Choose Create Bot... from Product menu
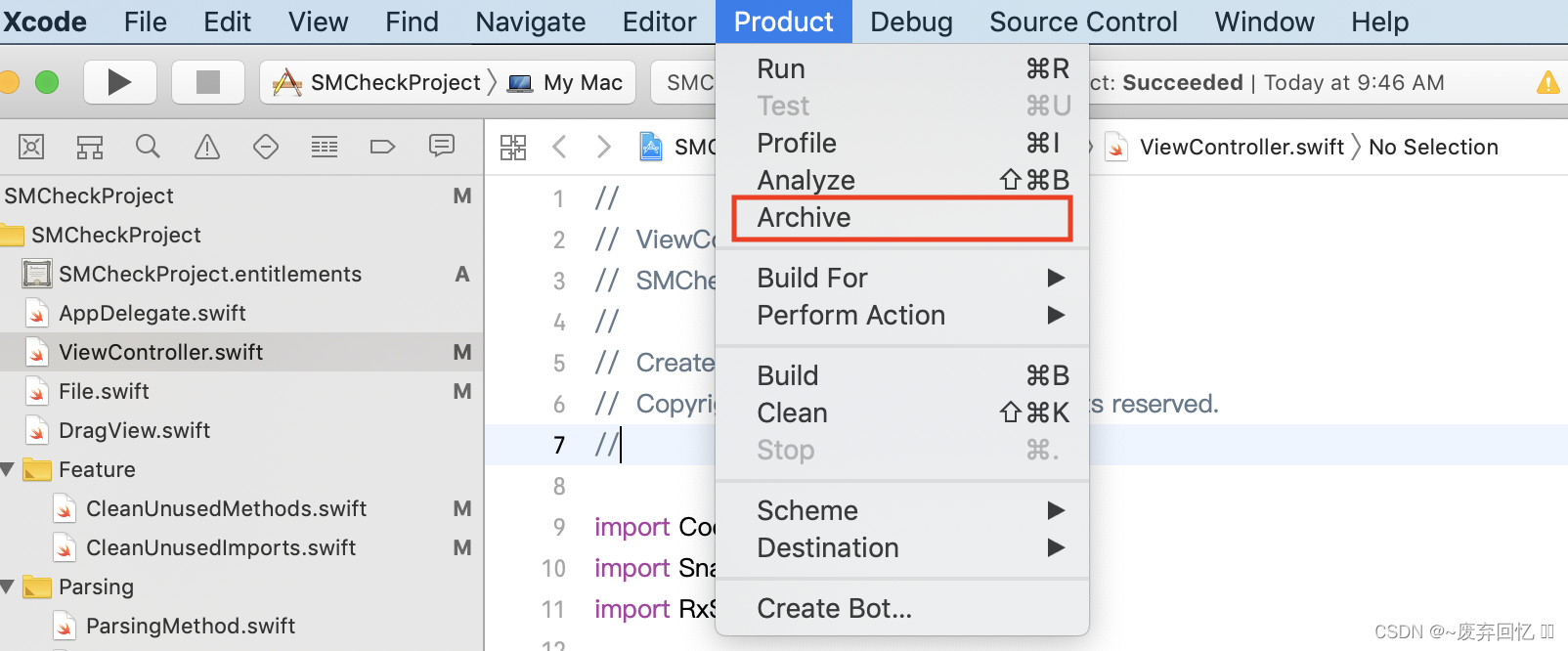 tap(902, 609)
